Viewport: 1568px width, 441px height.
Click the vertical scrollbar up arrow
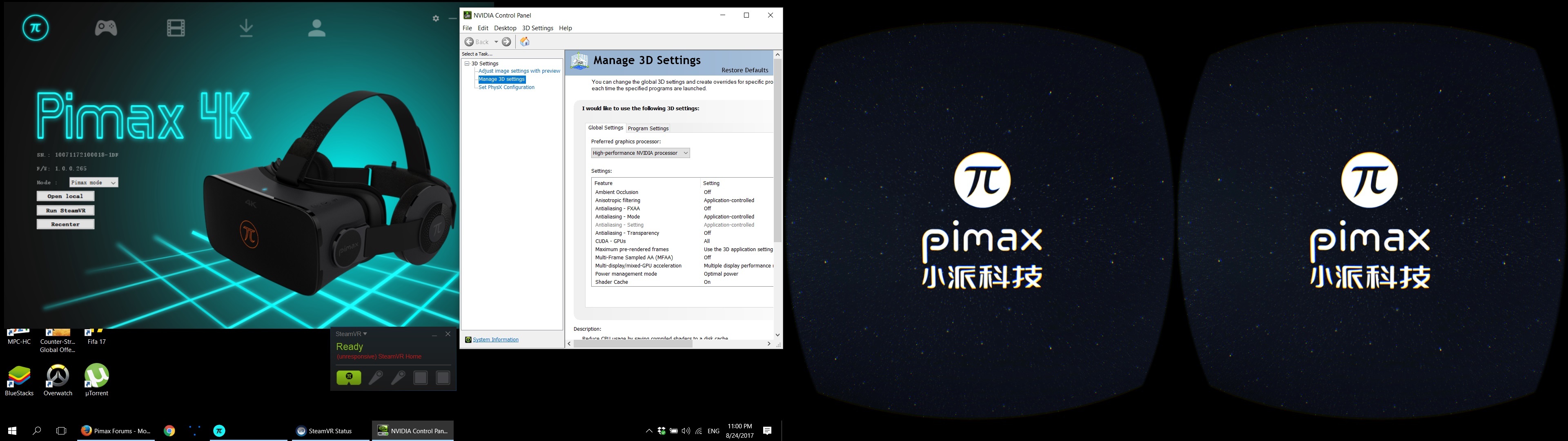[777, 55]
